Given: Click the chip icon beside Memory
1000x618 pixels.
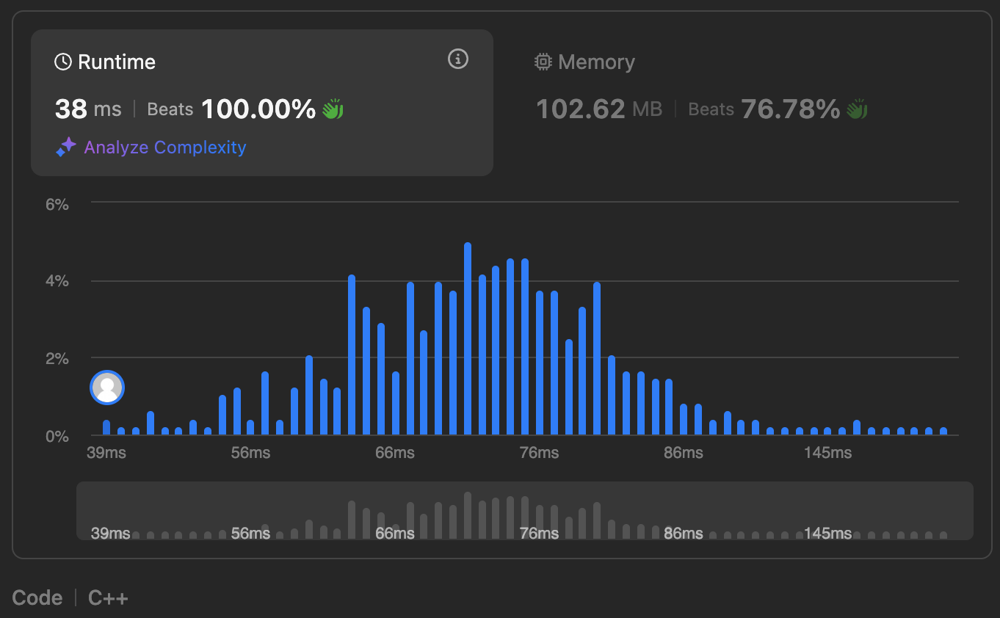Looking at the screenshot, I should pyautogui.click(x=543, y=62).
